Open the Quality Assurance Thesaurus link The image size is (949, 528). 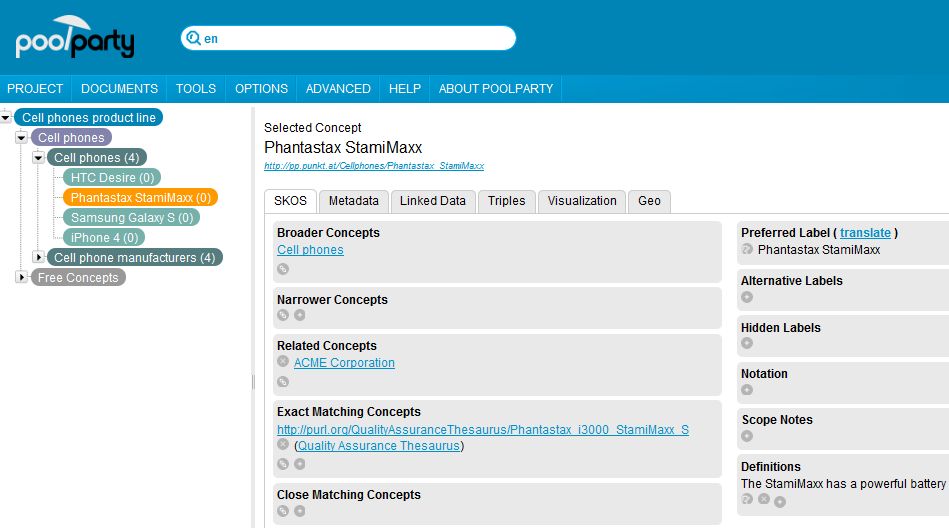click(379, 446)
